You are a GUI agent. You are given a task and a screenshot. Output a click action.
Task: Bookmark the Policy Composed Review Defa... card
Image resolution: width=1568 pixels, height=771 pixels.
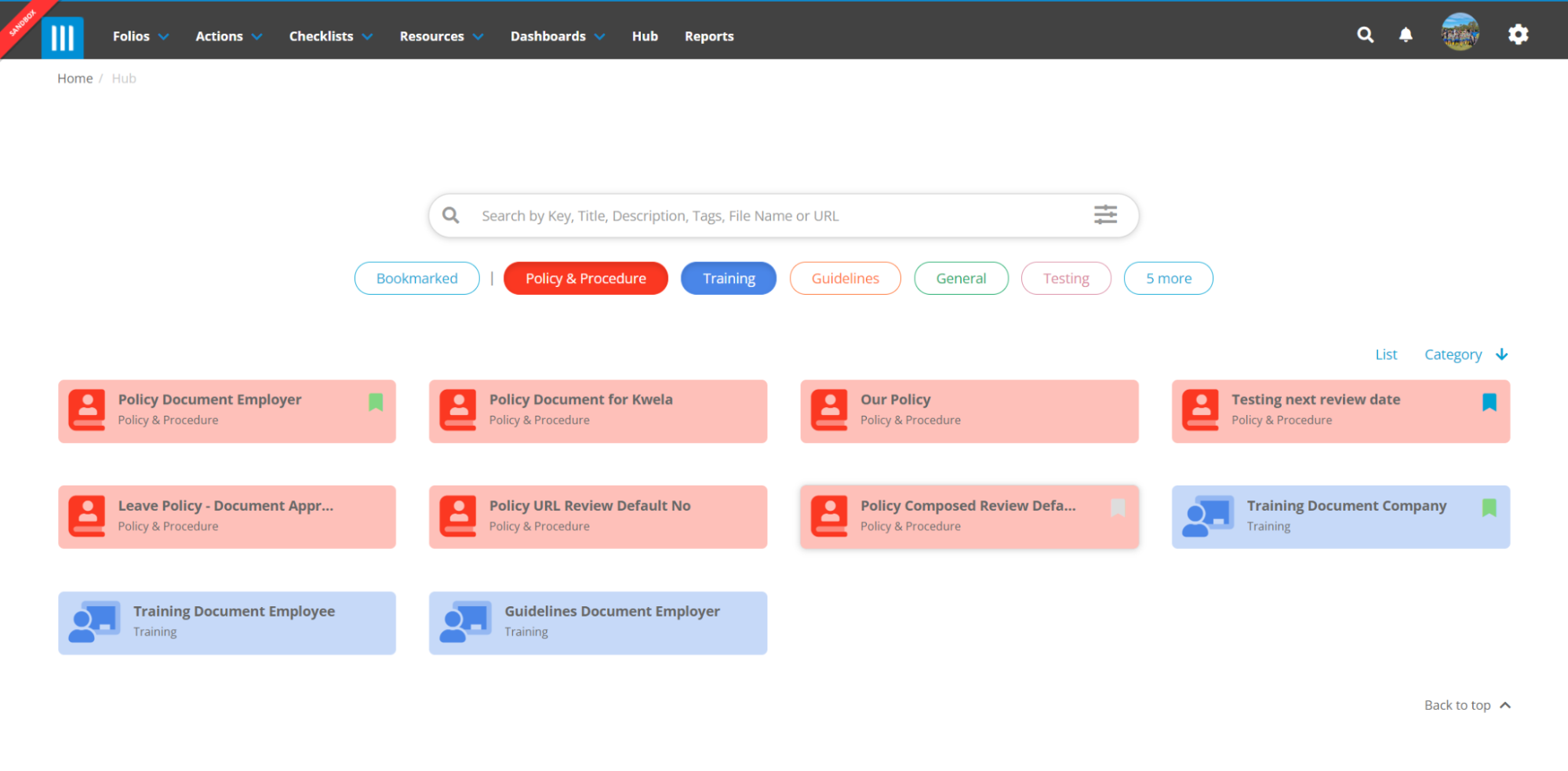(x=1118, y=508)
